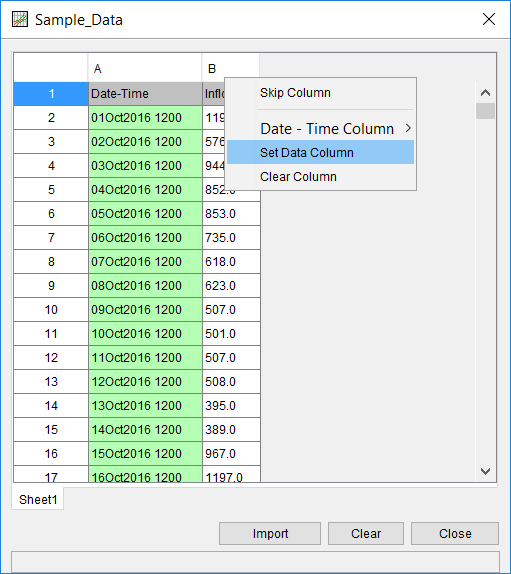
Task: Click the scrollbar down arrow
Action: pyautogui.click(x=485, y=471)
